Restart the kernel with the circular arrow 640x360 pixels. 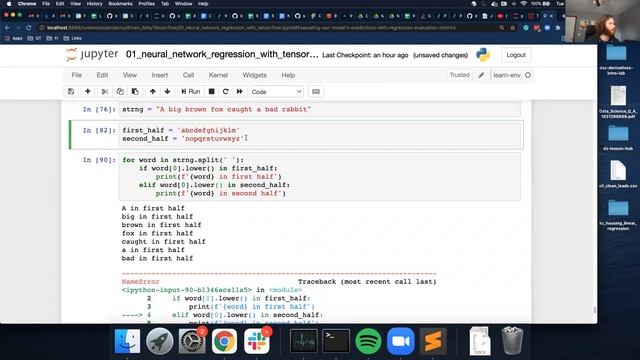click(225, 91)
